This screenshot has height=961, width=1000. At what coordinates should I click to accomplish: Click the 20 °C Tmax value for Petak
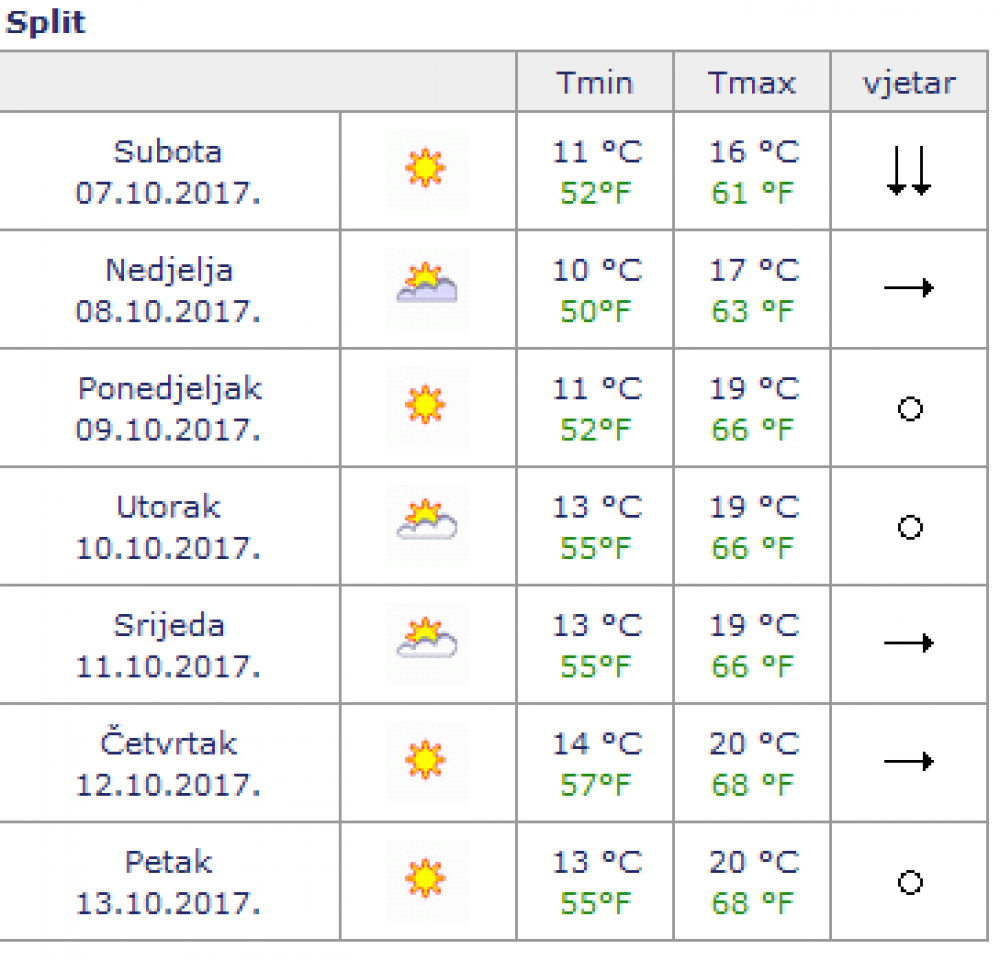(754, 862)
